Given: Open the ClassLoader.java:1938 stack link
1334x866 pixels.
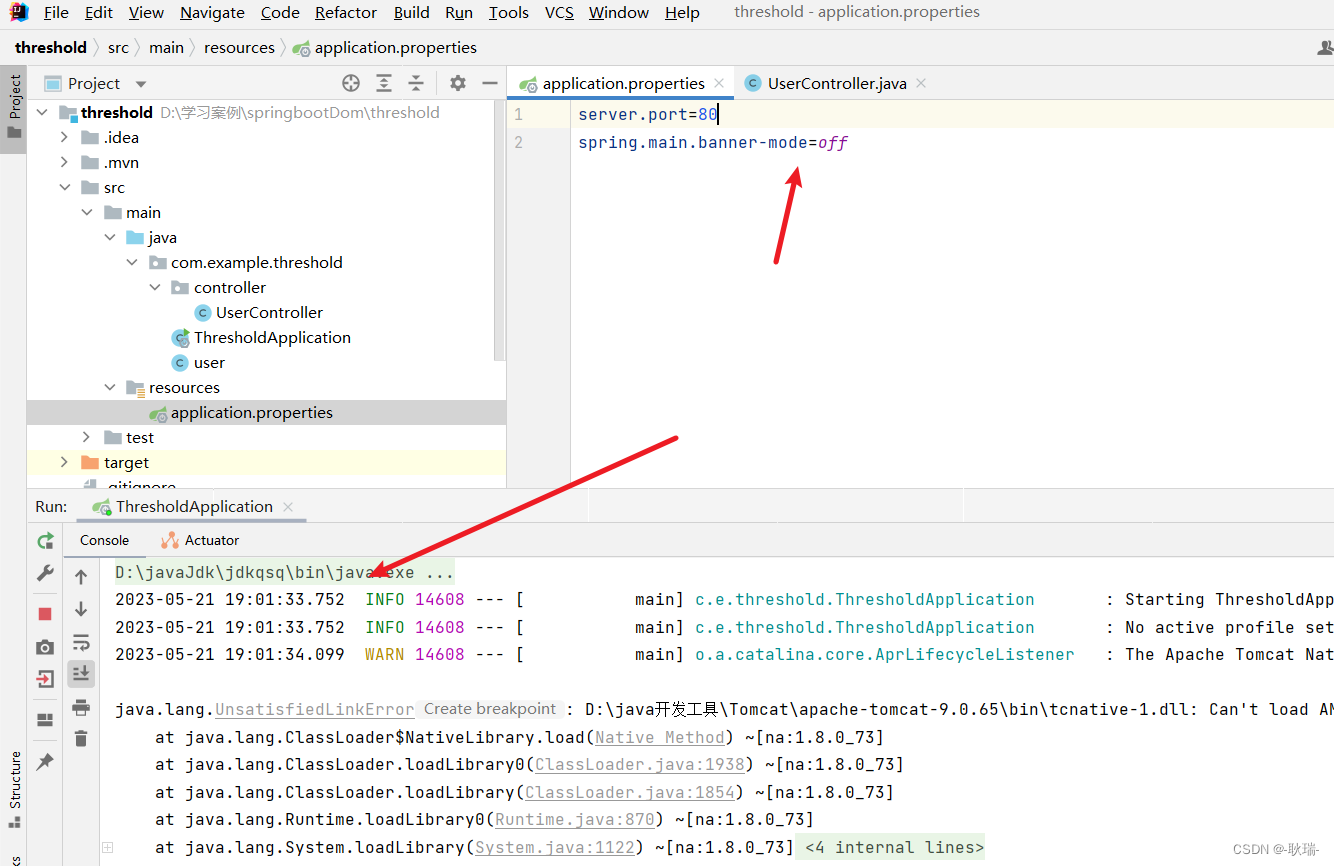Looking at the screenshot, I should (640, 764).
